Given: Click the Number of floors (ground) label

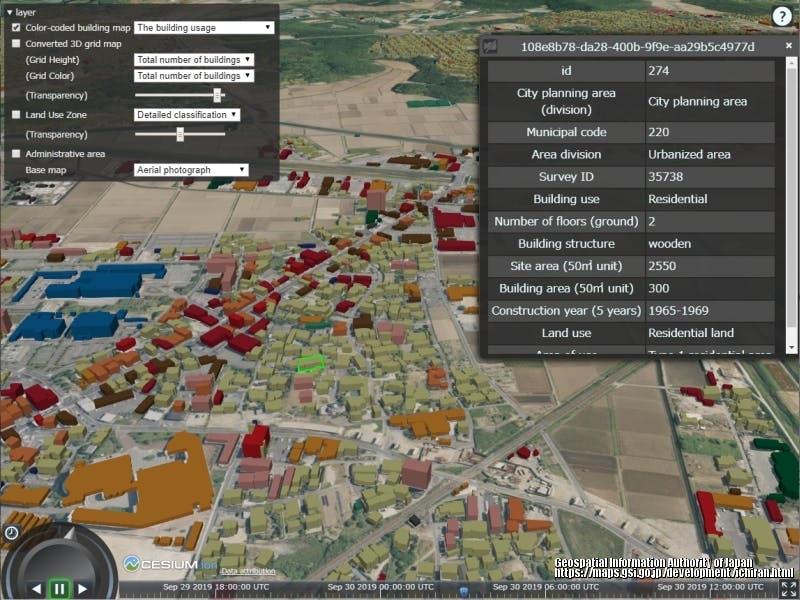Looking at the screenshot, I should pos(566,221).
